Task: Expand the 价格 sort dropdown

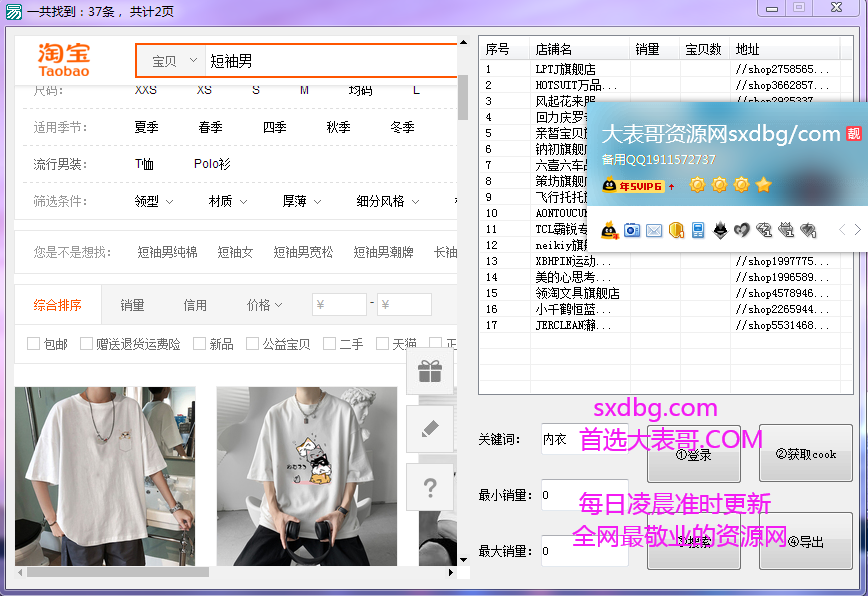Action: (x=264, y=305)
